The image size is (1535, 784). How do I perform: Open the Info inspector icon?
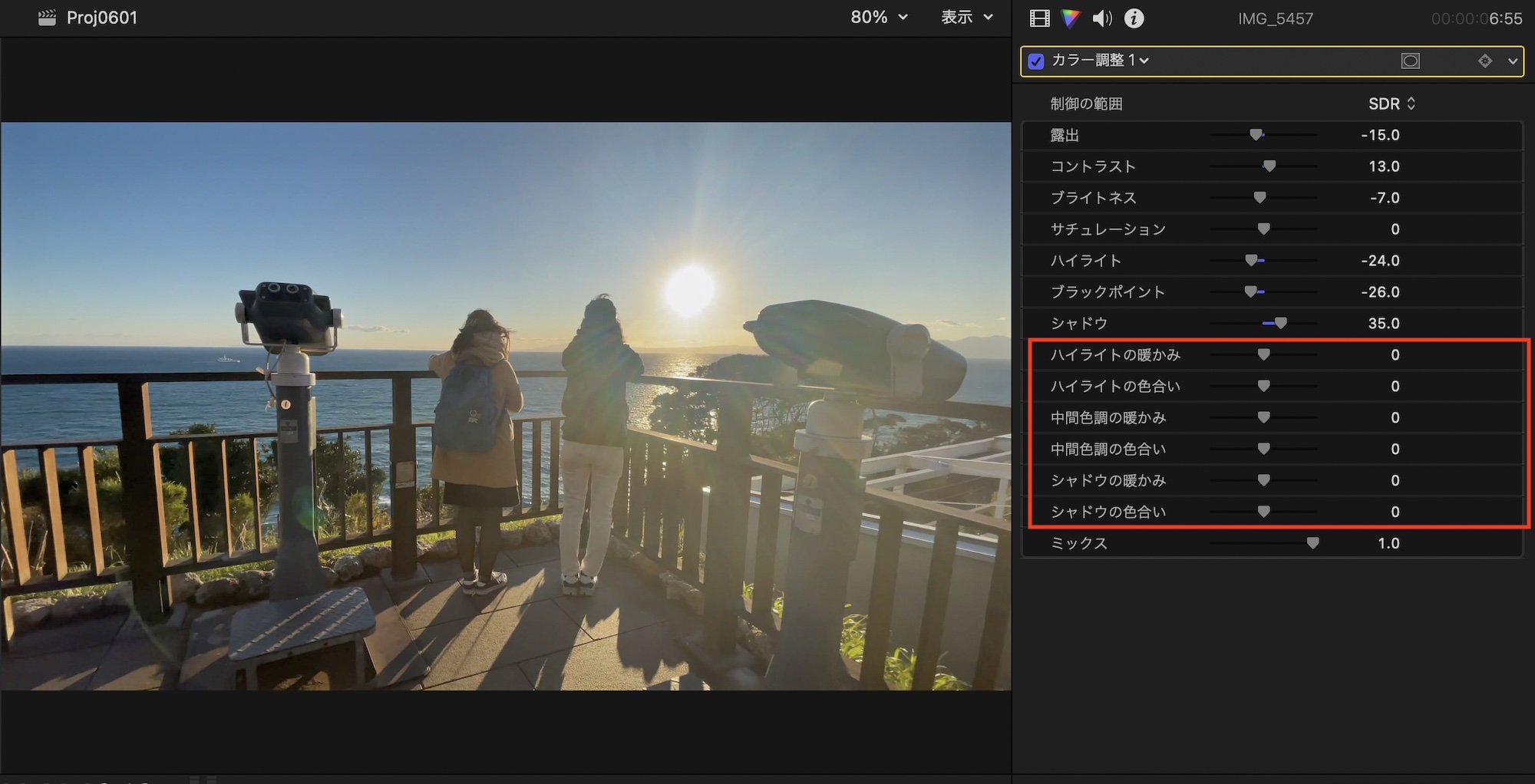[1134, 18]
